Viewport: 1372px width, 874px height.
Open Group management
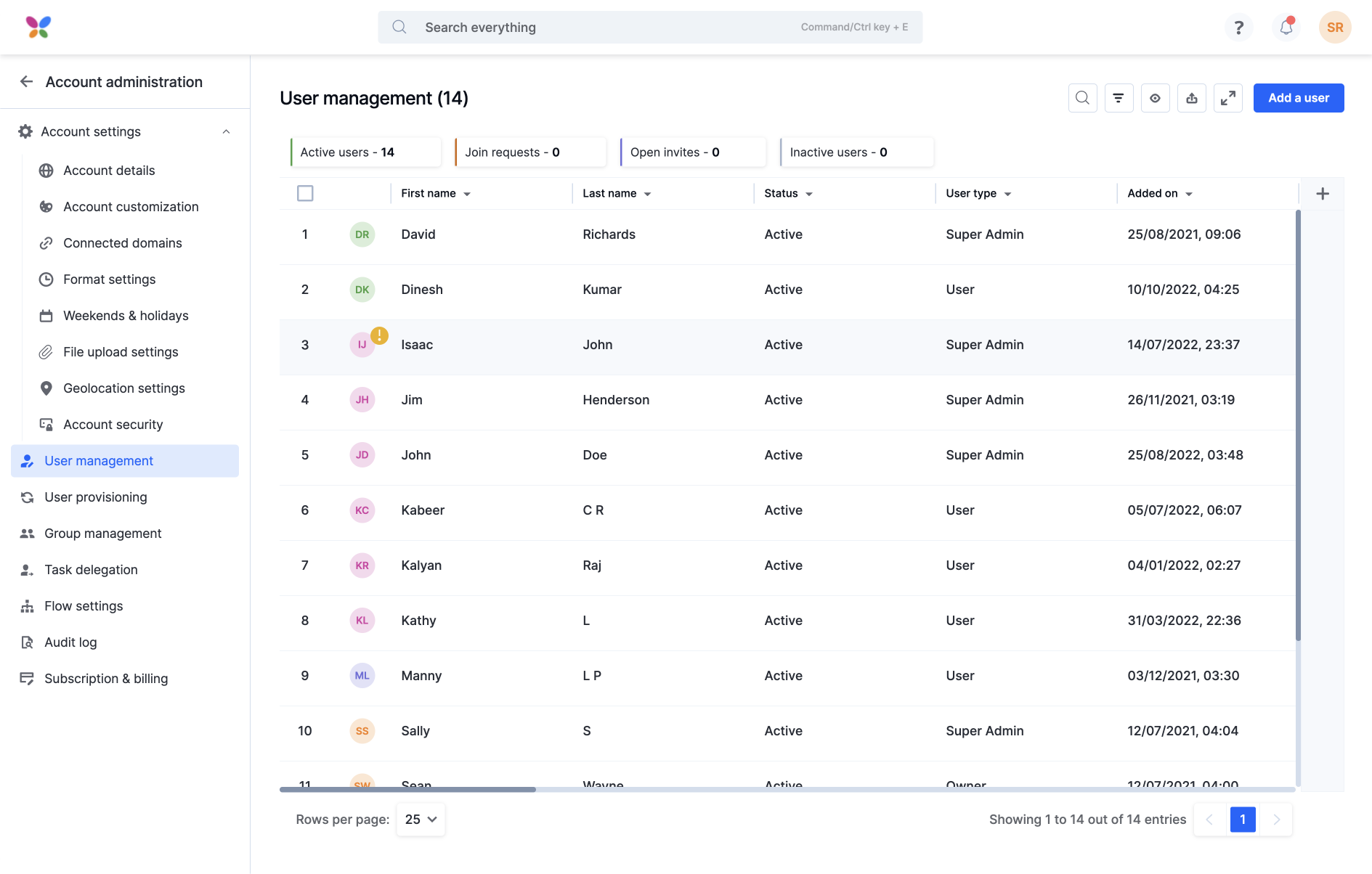click(102, 534)
